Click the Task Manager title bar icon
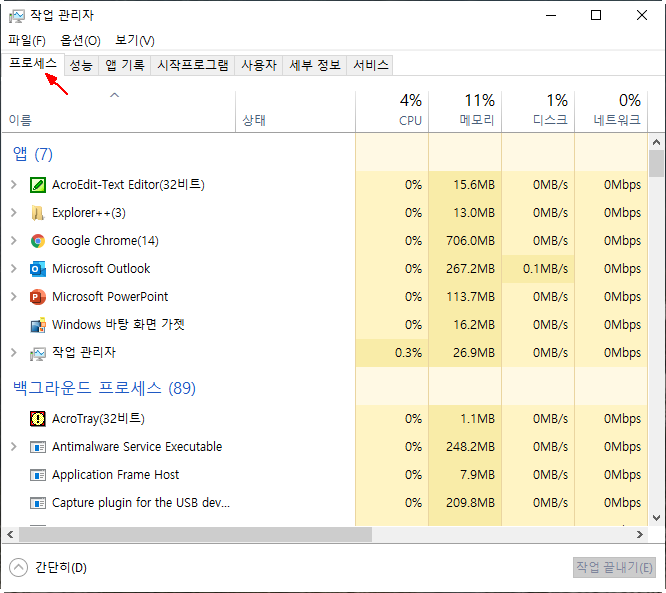 coord(17,16)
